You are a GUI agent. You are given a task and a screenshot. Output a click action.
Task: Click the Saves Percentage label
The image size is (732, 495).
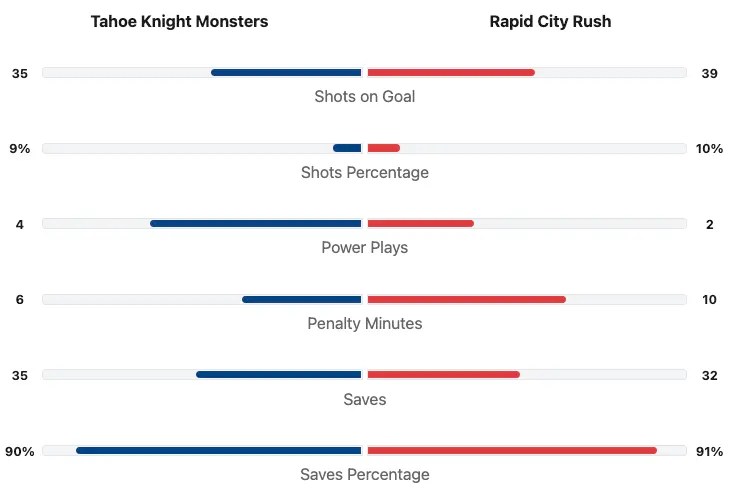(x=365, y=474)
